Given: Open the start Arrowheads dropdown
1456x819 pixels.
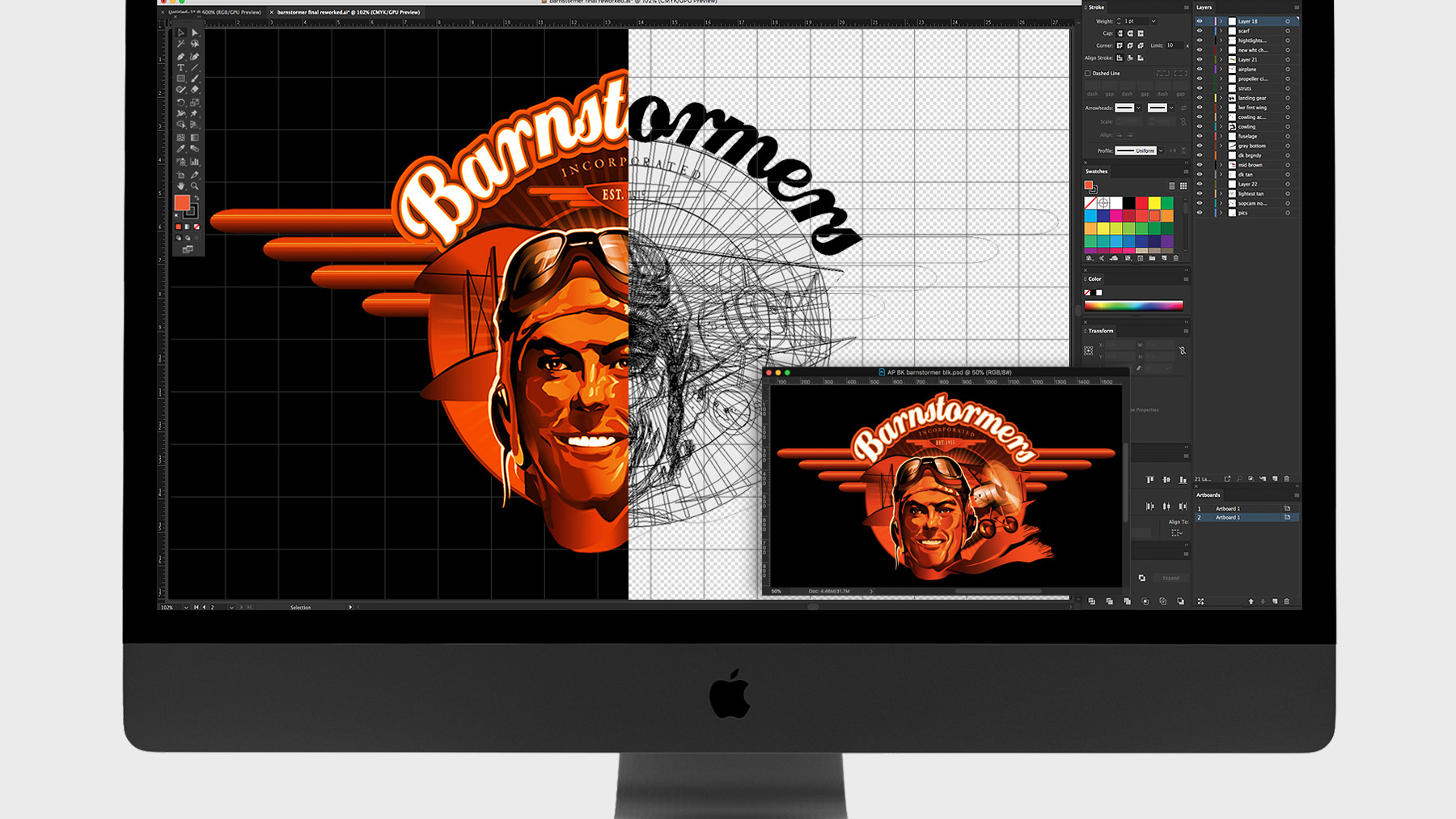Looking at the screenshot, I should pos(1139,108).
